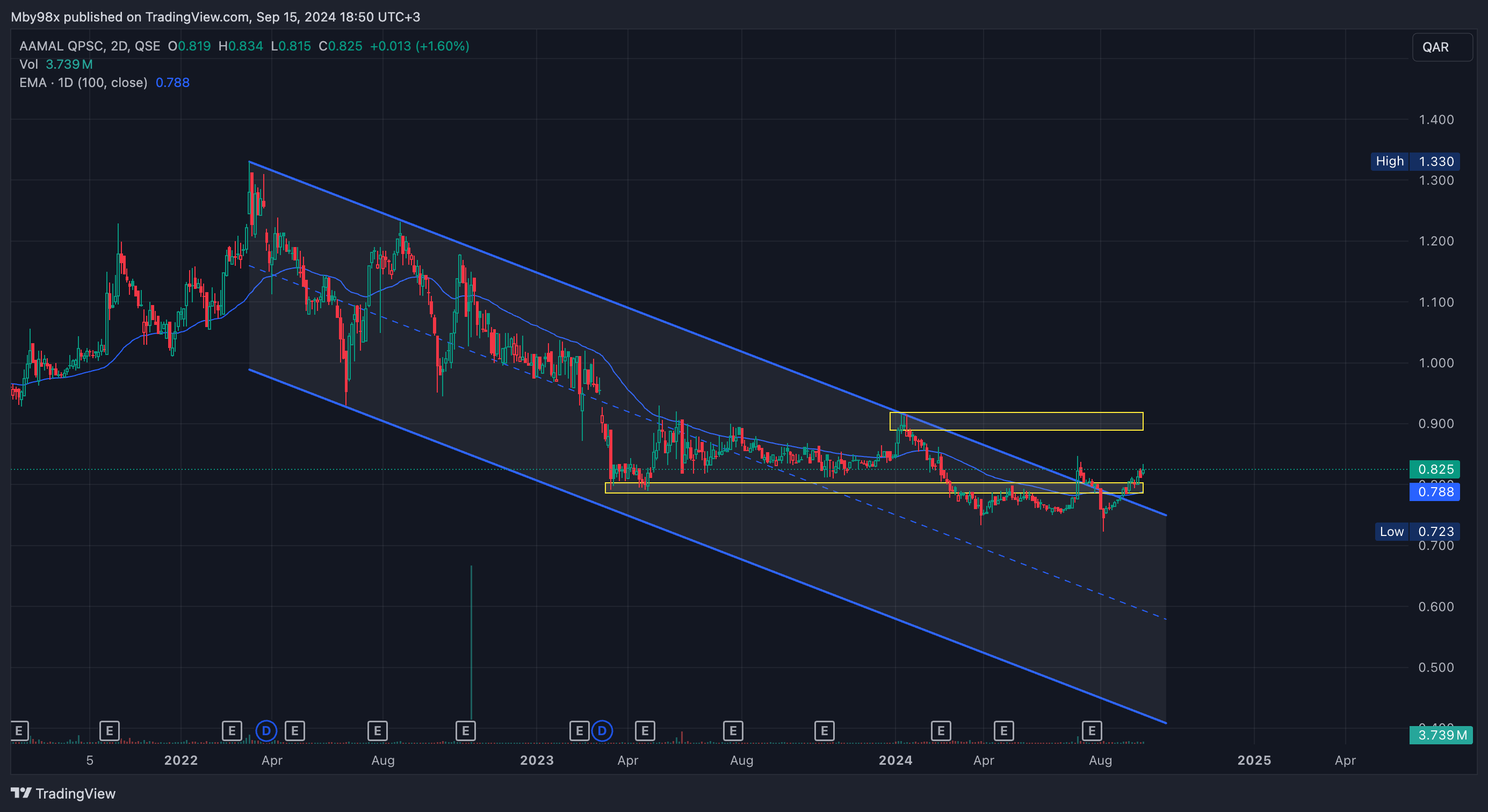This screenshot has width=1488, height=812.
Task: Click the 1.400 price axis label
Action: point(1436,120)
